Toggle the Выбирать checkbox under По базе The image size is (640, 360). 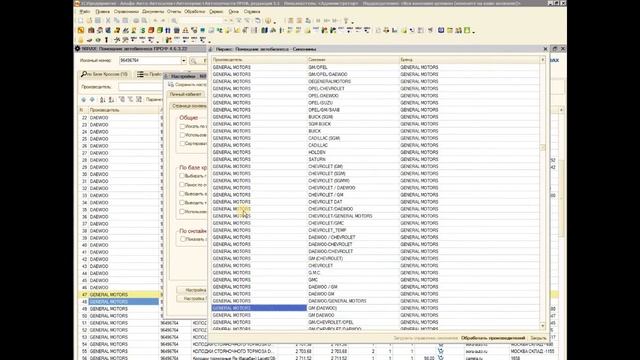click(182, 176)
